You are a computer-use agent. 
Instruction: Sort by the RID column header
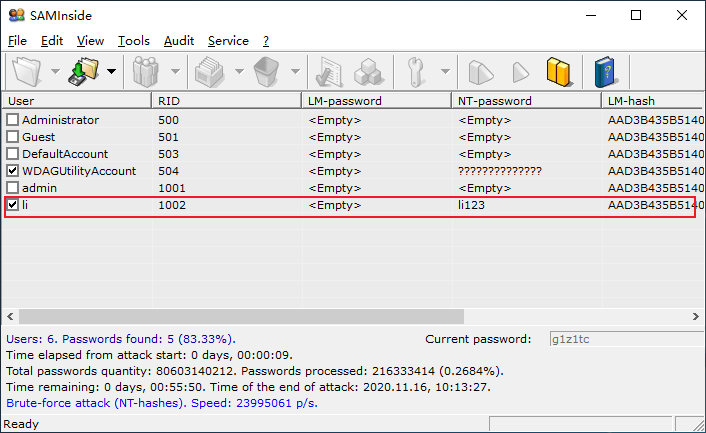(x=227, y=101)
